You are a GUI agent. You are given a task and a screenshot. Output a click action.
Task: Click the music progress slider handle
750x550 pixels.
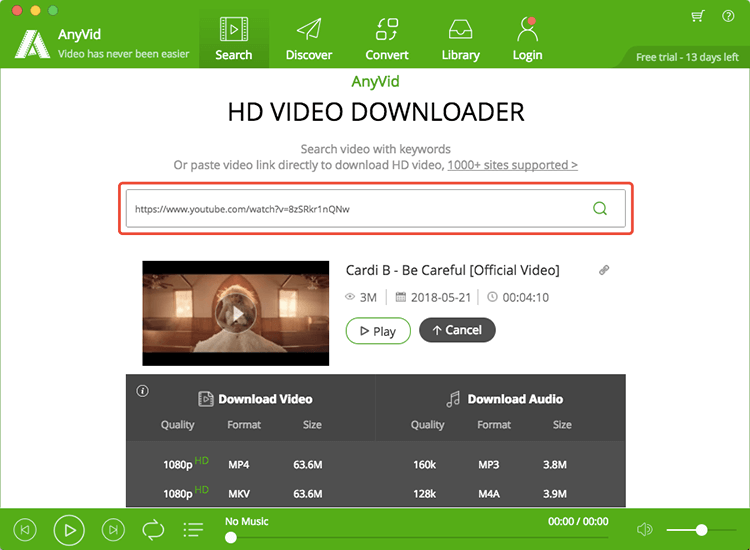[231, 538]
